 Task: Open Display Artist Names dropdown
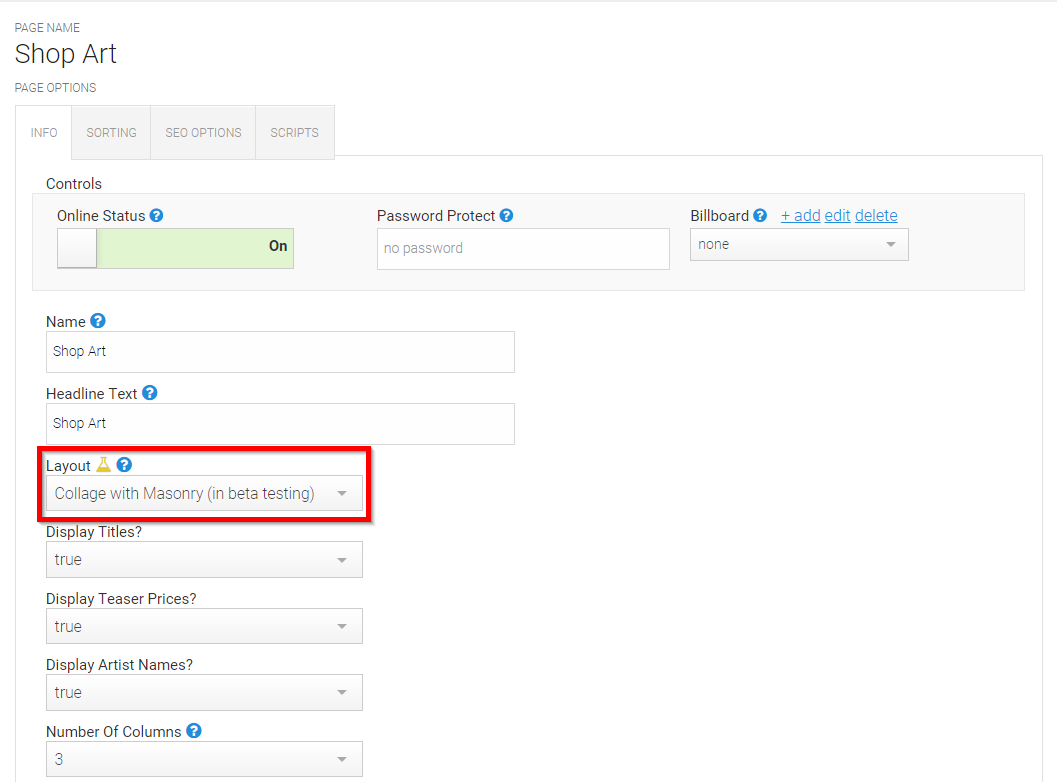[x=204, y=692]
